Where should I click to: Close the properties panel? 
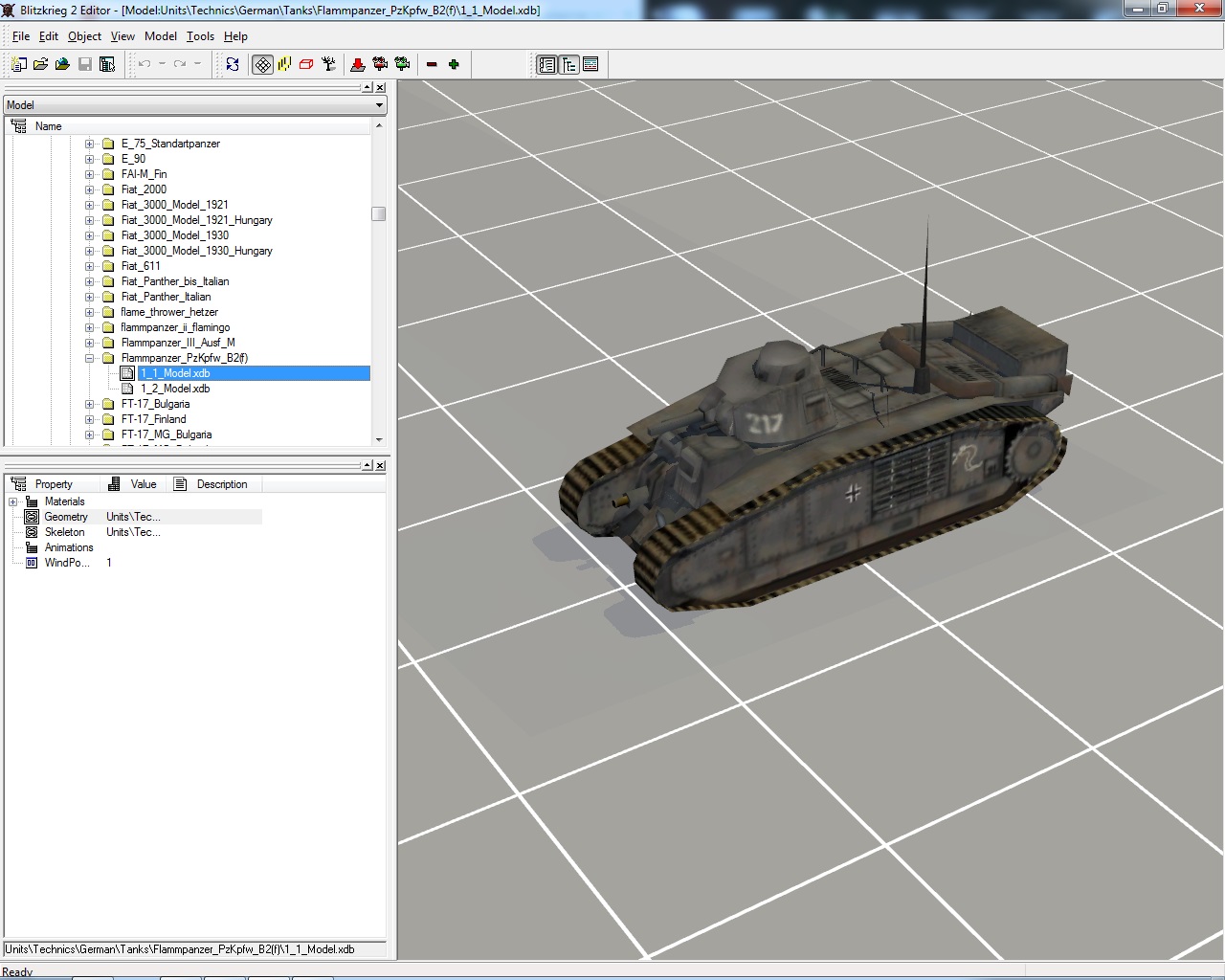coord(380,465)
